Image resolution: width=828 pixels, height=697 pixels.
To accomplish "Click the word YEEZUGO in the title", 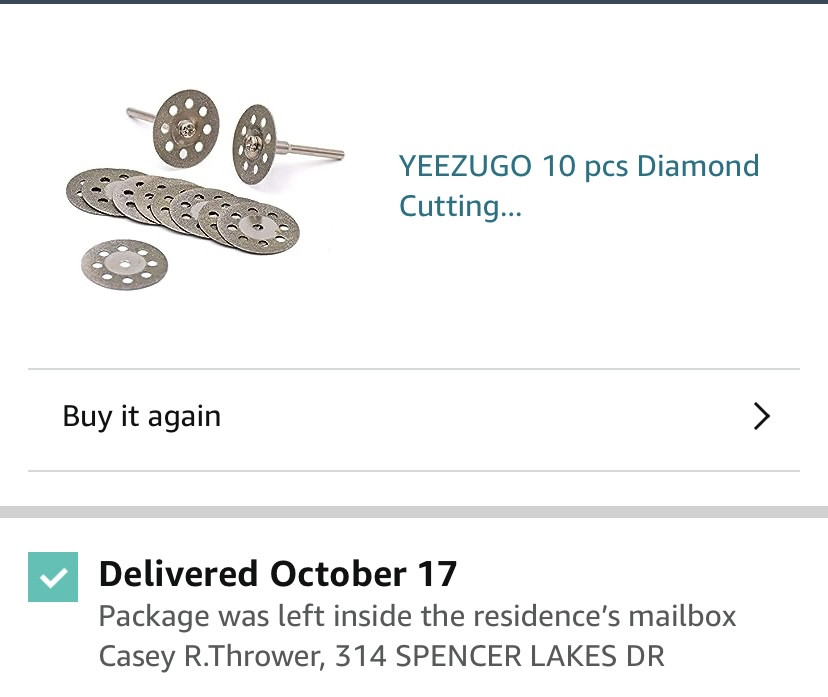I will tap(465, 166).
